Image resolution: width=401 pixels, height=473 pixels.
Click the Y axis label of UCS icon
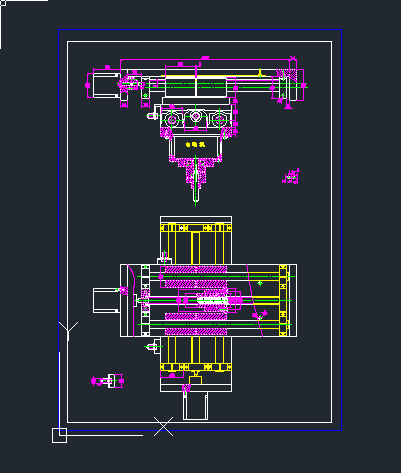click(68, 331)
